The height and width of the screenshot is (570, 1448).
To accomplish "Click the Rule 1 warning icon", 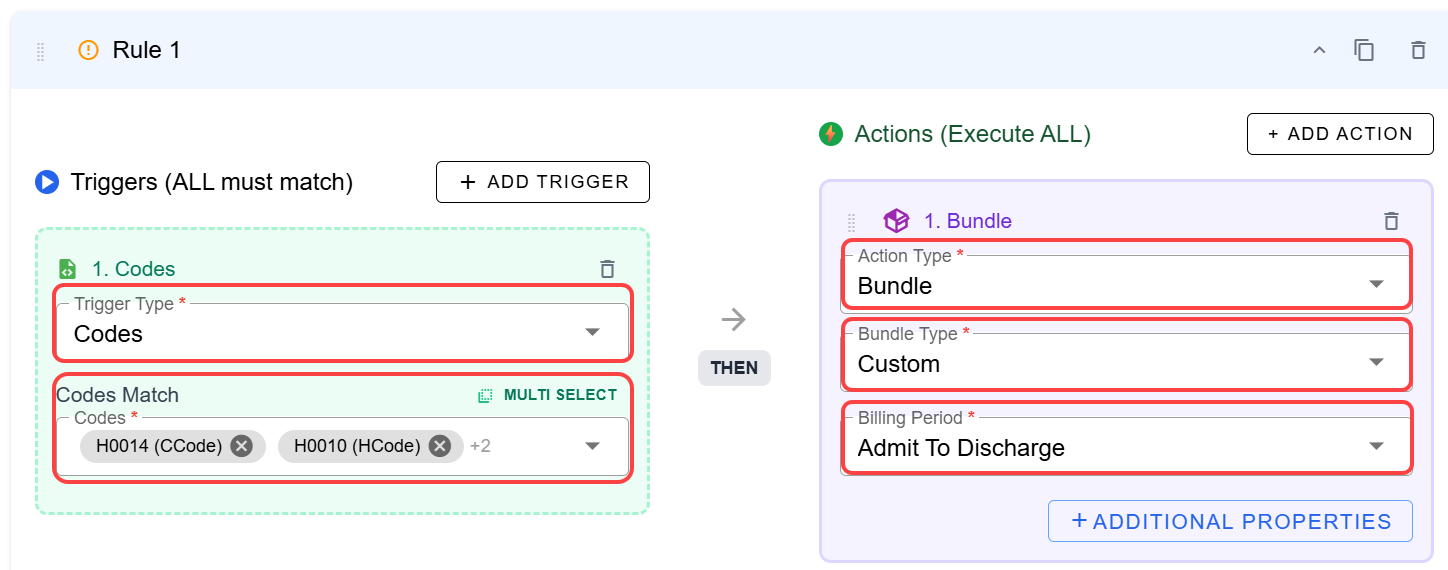I will [x=89, y=50].
